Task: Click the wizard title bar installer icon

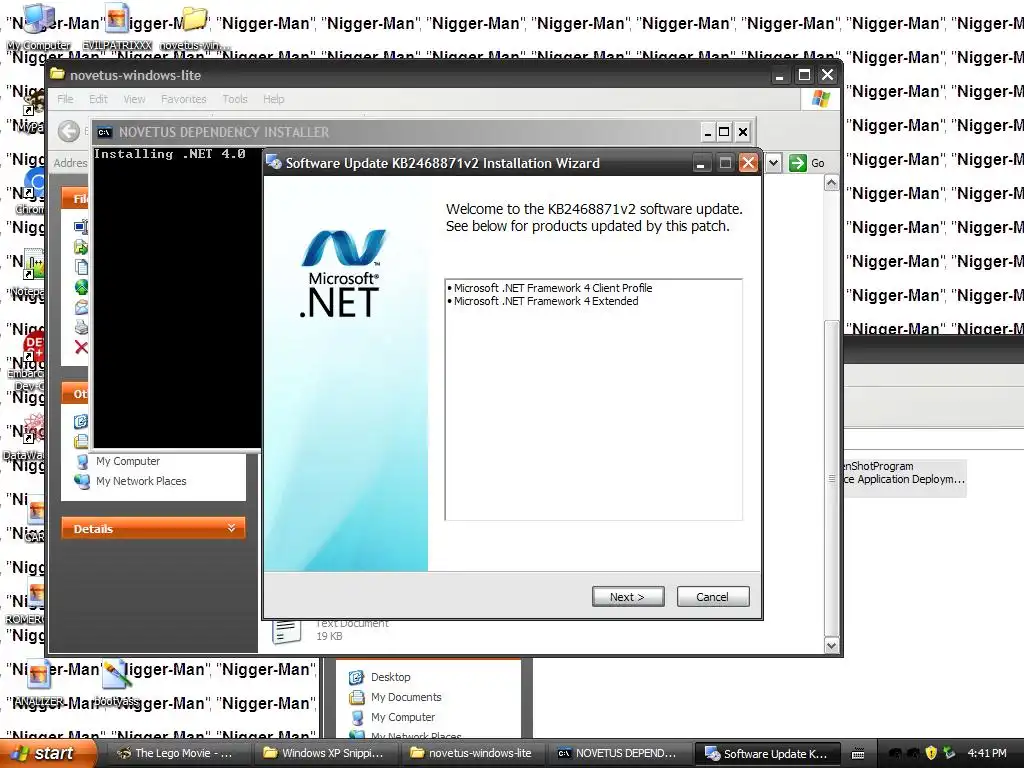Action: pyautogui.click(x=274, y=163)
